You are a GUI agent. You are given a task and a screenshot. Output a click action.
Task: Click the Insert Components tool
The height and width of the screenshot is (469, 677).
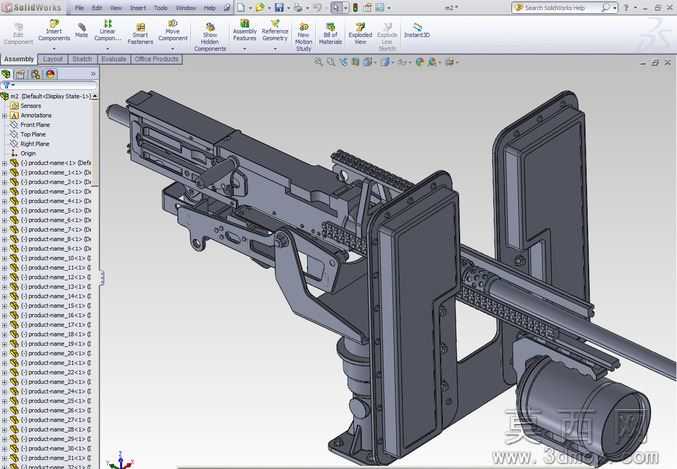point(54,30)
